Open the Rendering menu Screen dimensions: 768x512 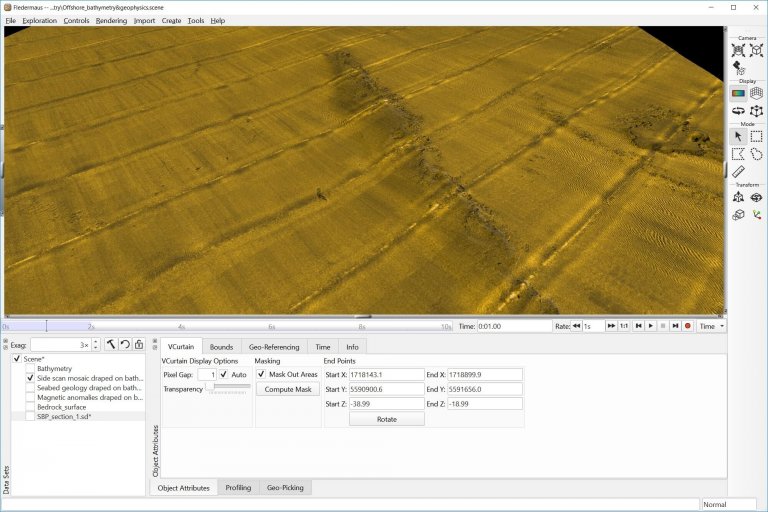pyautogui.click(x=111, y=21)
